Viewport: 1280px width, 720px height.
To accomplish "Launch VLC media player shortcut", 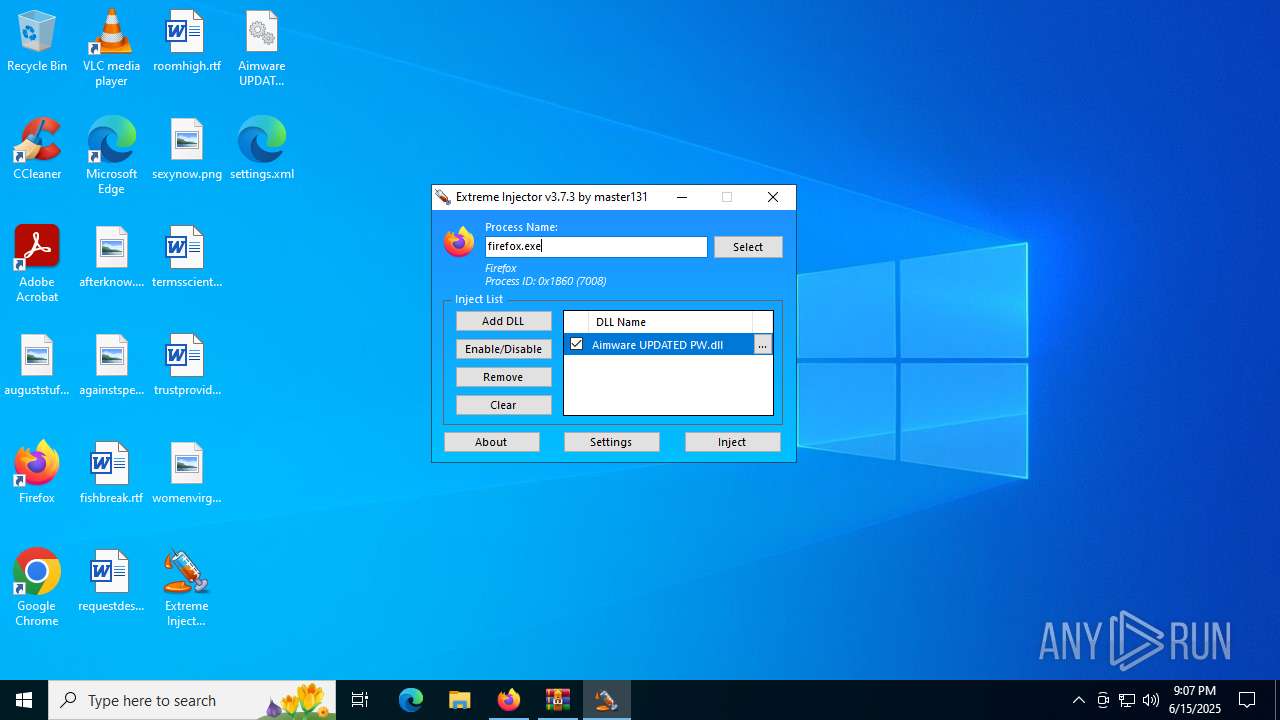I will click(111, 48).
